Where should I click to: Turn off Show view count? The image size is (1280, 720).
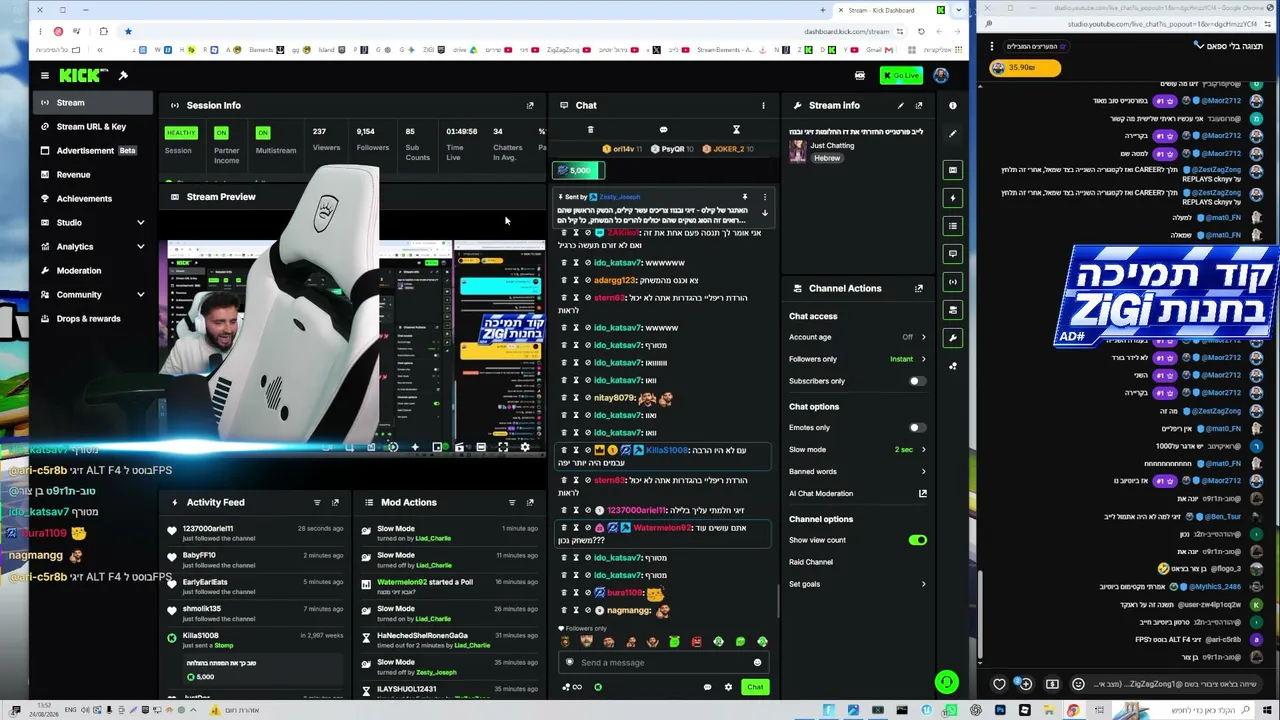(x=918, y=540)
